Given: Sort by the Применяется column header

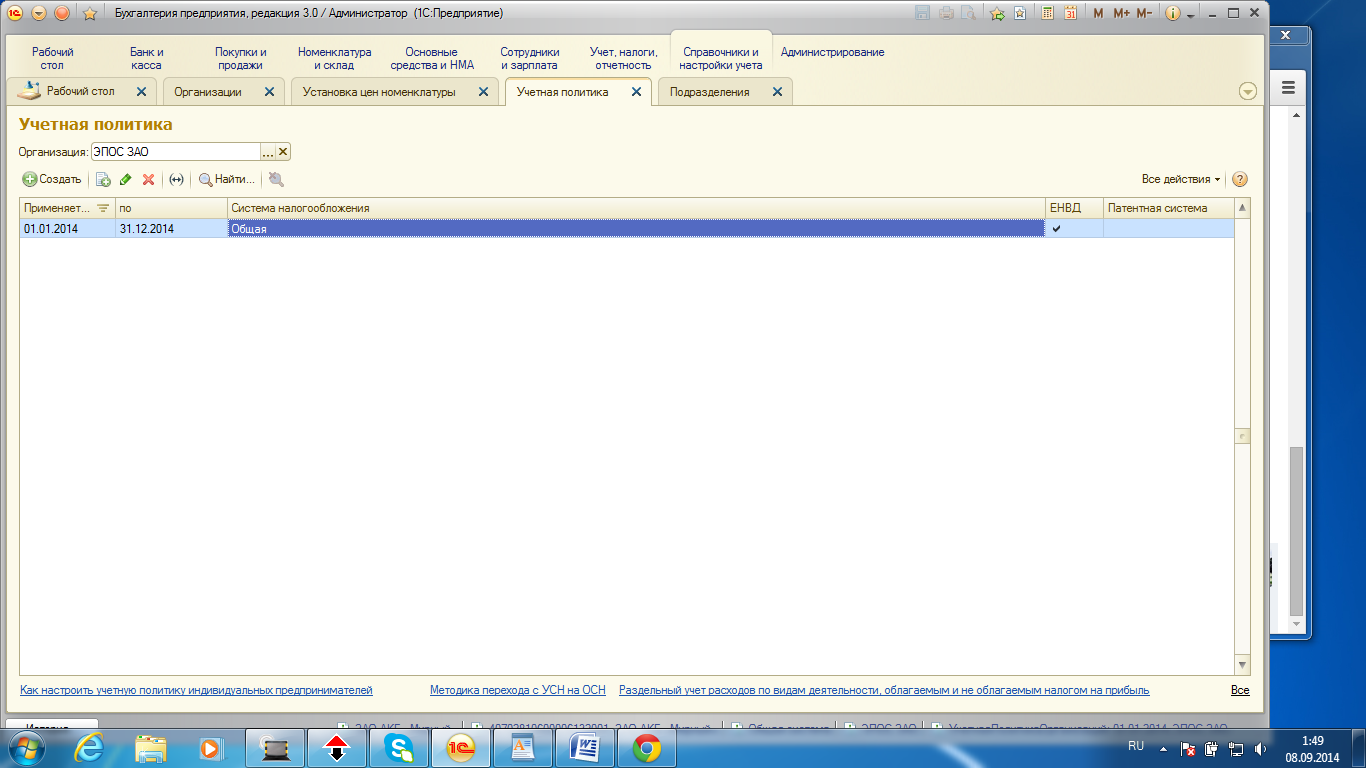Looking at the screenshot, I should point(67,208).
